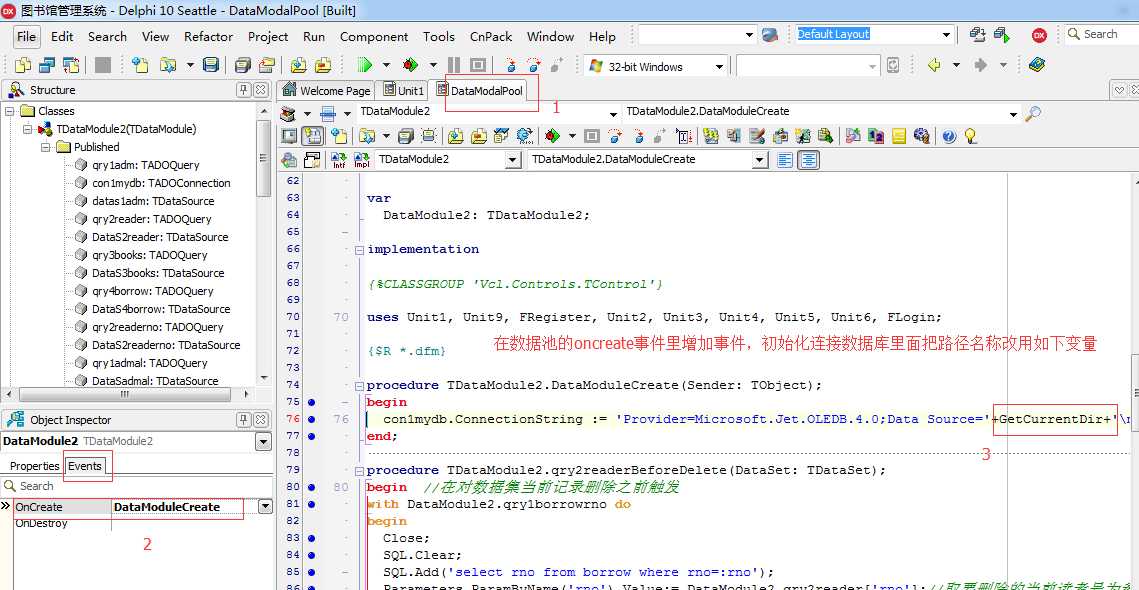Viewport: 1139px width, 590px height.
Task: Open the Object Inspector DataModule2 instance dropdown
Action: (x=264, y=442)
